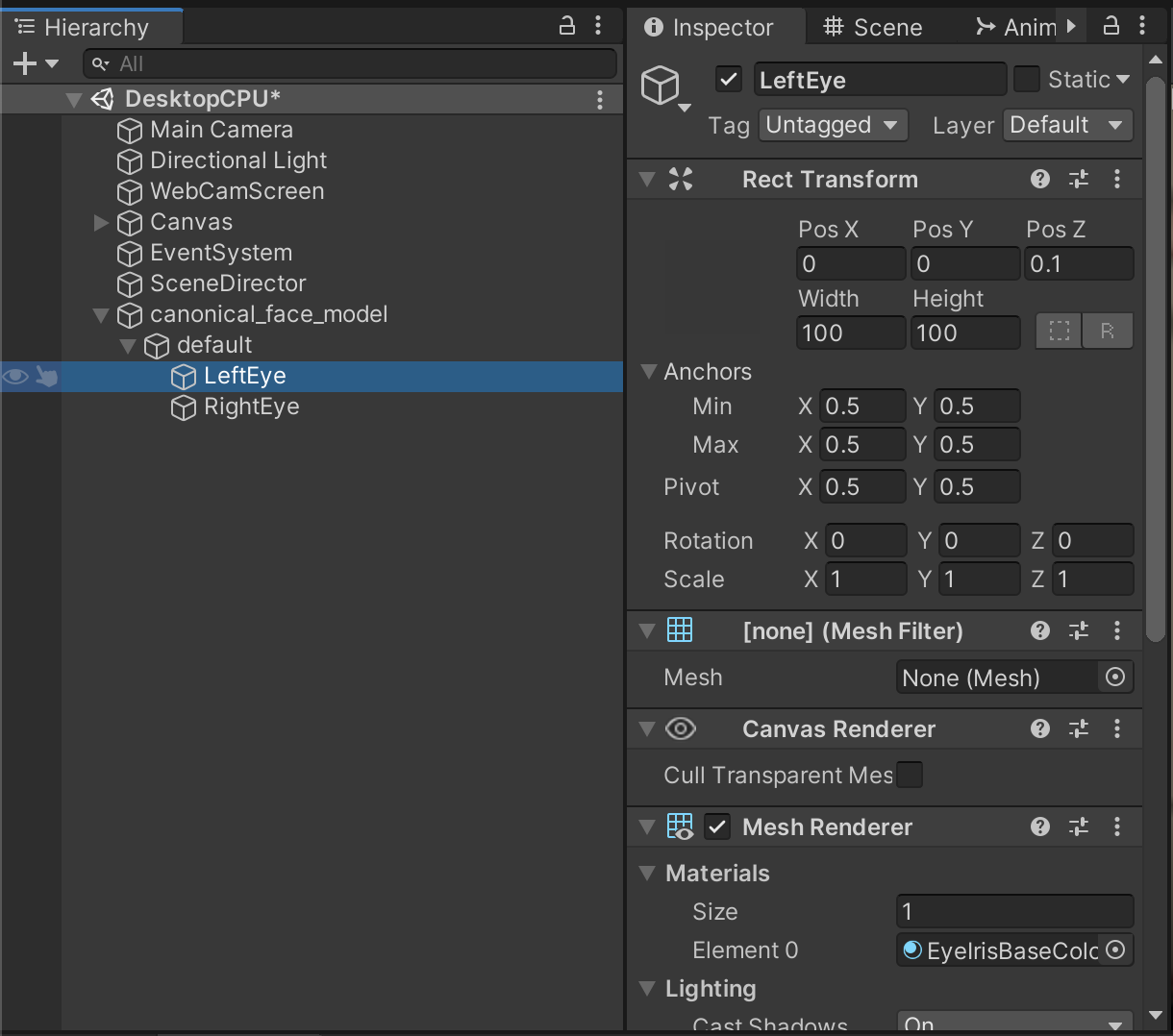
Task: Select the Inspector tab
Action: click(x=716, y=26)
